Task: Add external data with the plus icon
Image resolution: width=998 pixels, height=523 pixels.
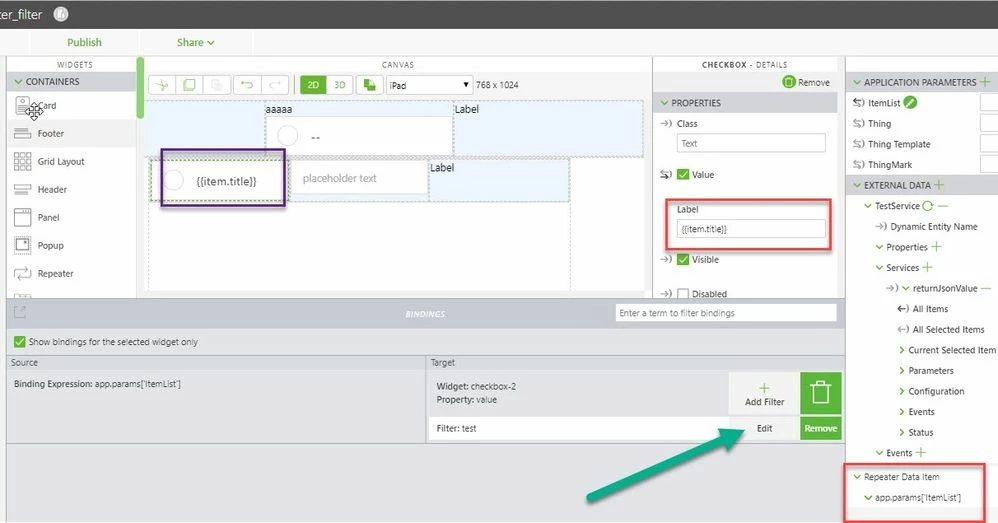Action: point(939,185)
